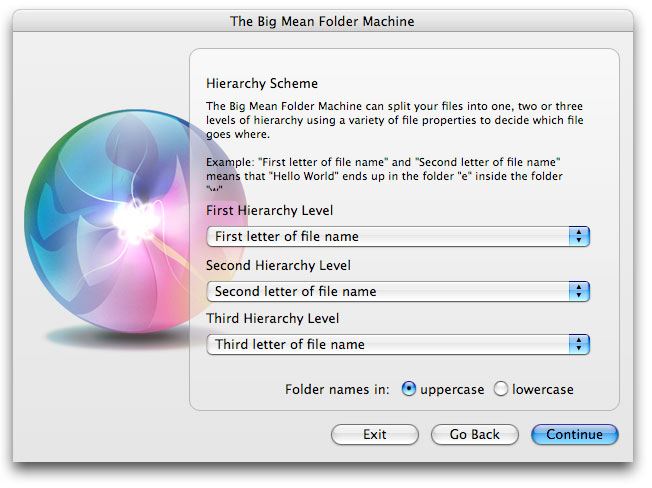Click the "Folder names in:" label

(337, 389)
